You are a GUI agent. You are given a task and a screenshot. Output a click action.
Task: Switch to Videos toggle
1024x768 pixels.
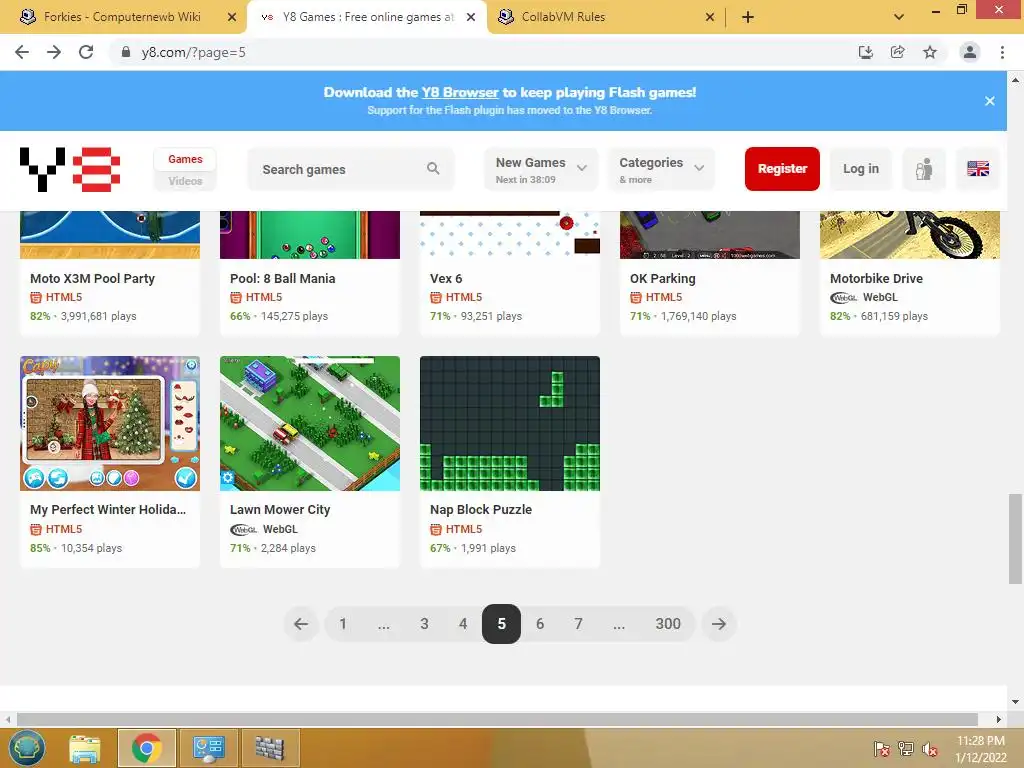(x=185, y=181)
